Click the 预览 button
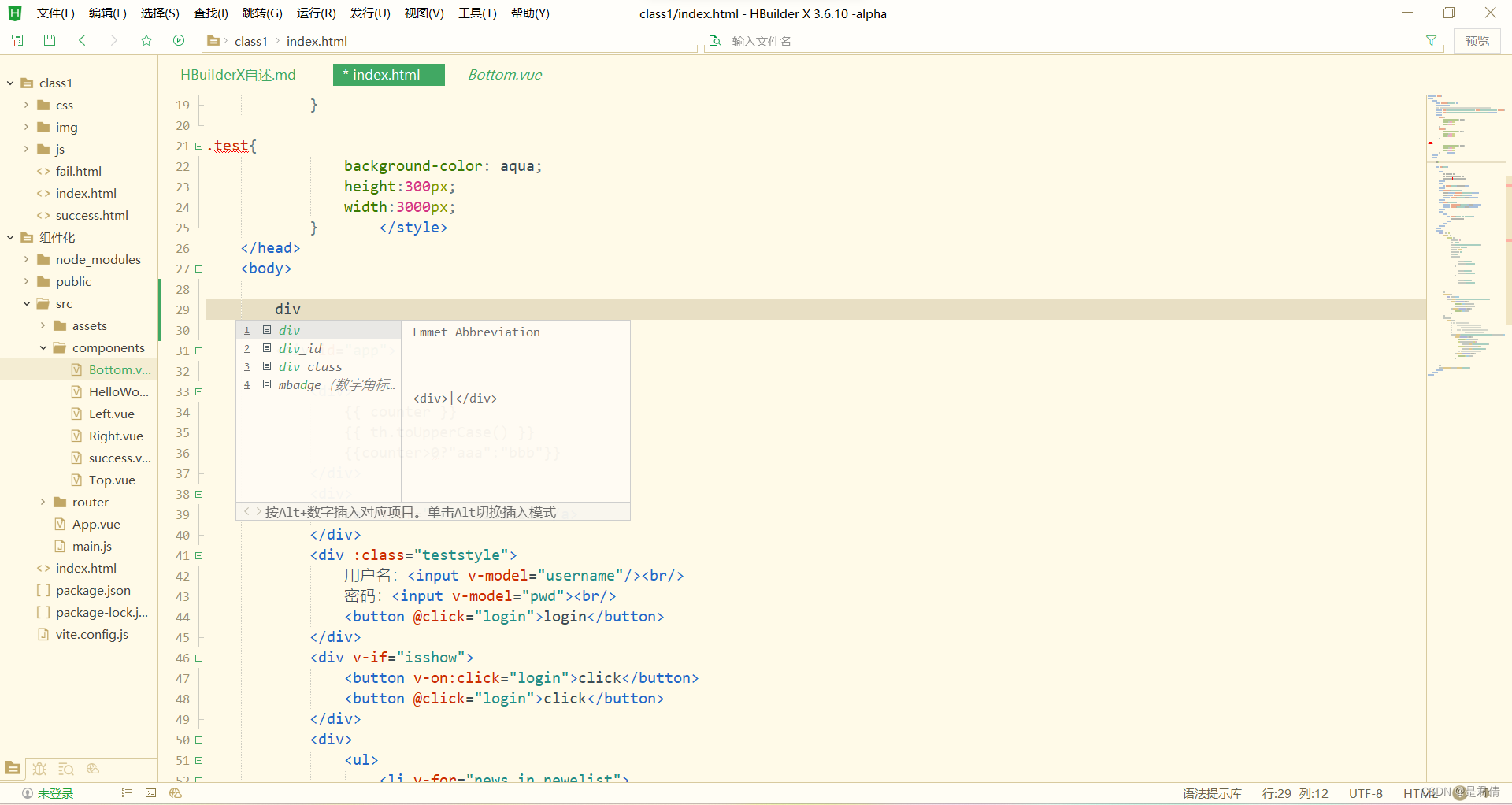1512x805 pixels. (x=1477, y=40)
